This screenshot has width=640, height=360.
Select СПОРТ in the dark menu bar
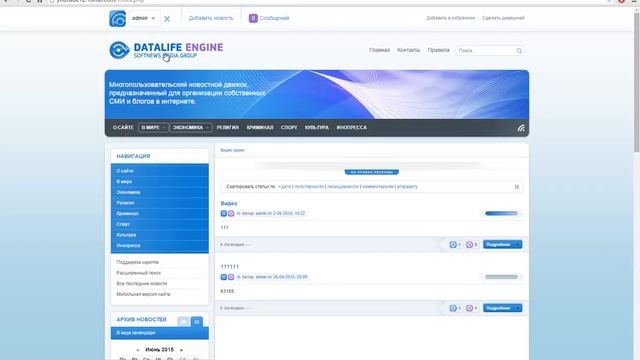coord(289,128)
